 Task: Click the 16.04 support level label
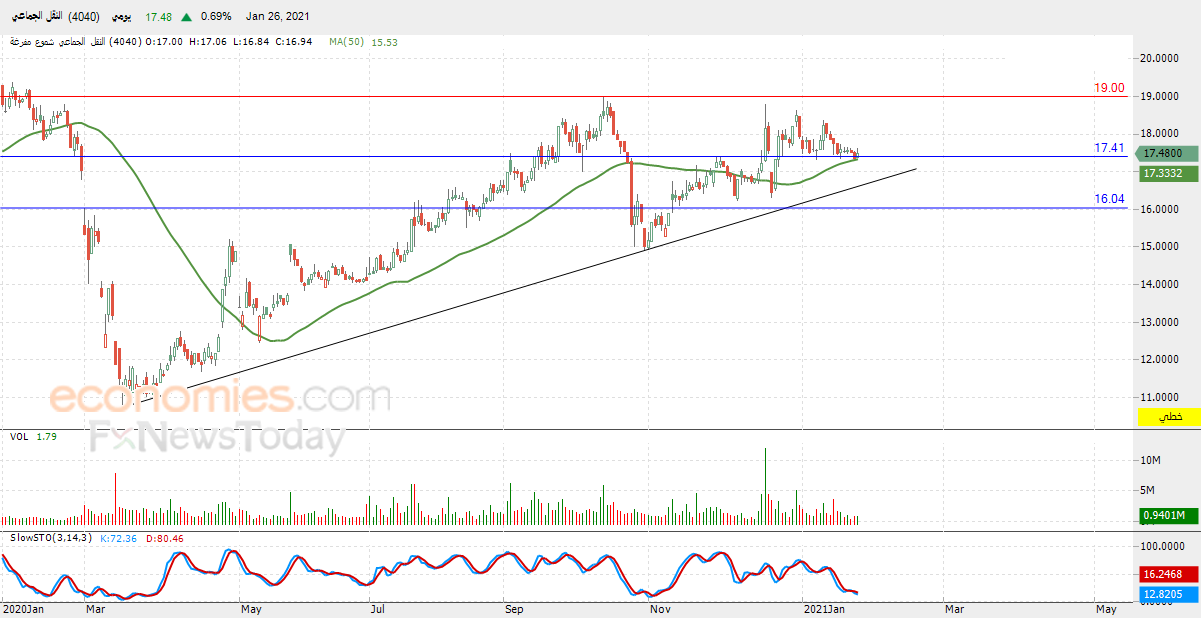click(1109, 199)
